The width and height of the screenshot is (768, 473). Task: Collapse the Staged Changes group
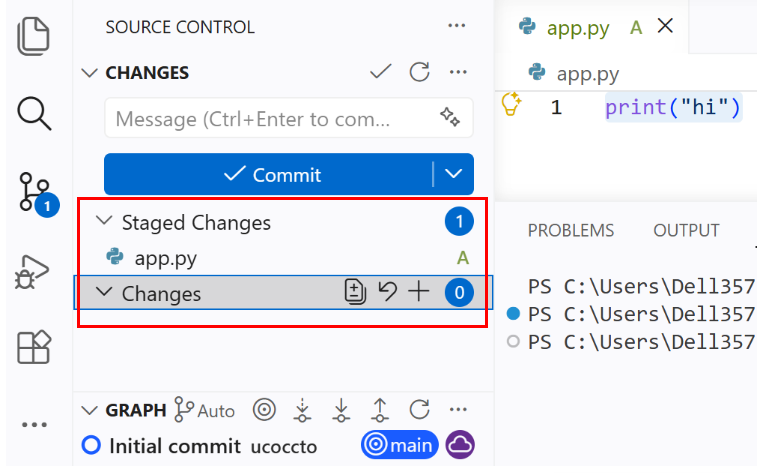pos(104,221)
